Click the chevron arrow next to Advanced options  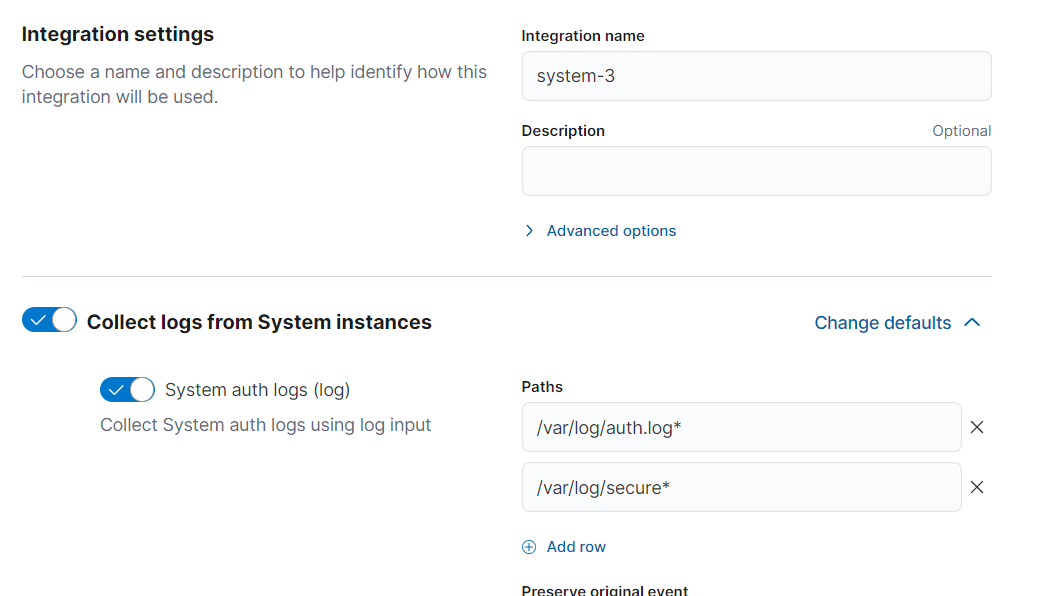tap(529, 231)
